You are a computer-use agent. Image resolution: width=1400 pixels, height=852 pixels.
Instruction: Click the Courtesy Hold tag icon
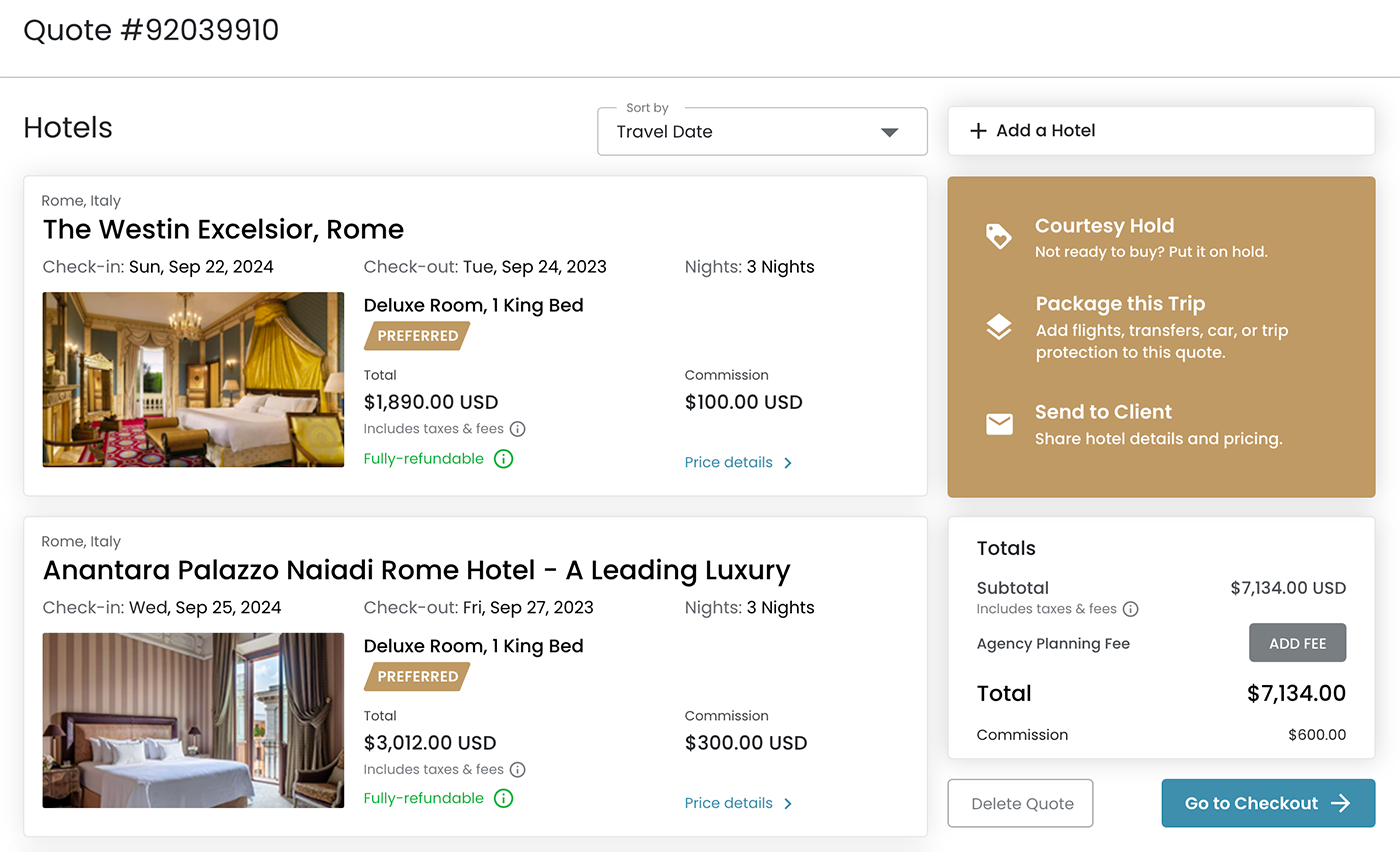pyautogui.click(x=998, y=236)
